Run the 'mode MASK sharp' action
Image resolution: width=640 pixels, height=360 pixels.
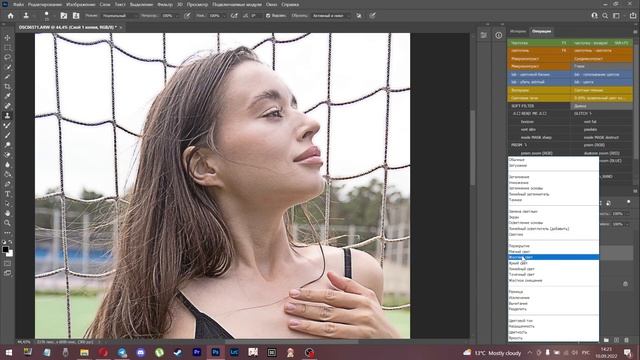tap(539, 138)
